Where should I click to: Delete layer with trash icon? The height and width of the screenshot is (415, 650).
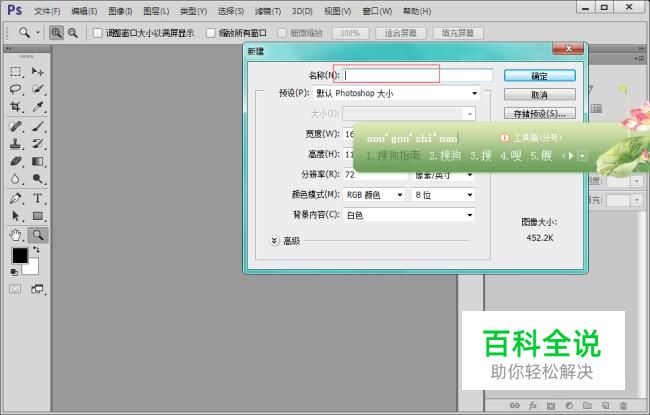point(623,405)
